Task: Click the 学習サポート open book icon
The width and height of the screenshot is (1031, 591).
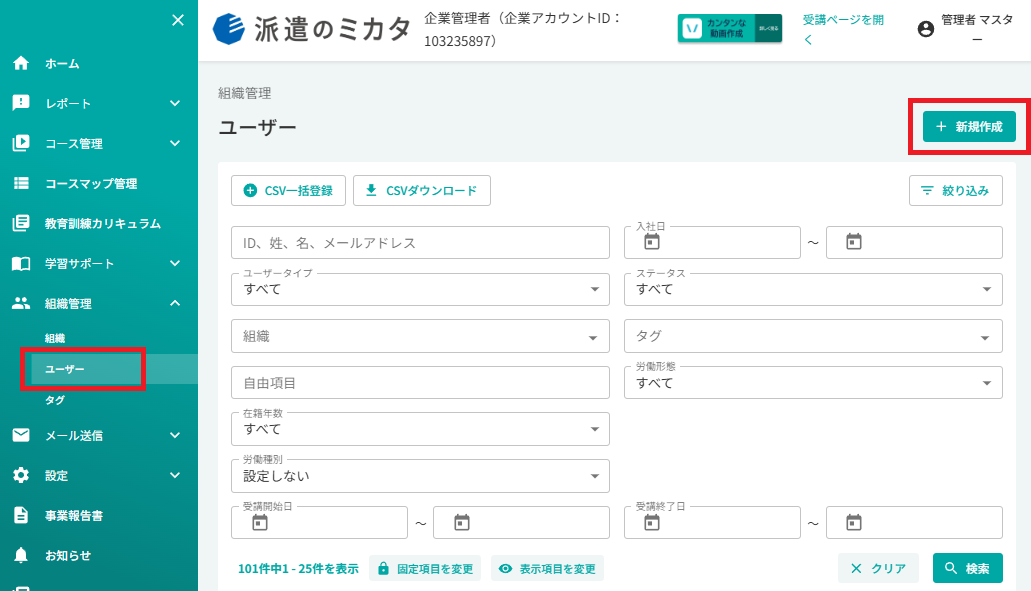Action: pos(21,264)
